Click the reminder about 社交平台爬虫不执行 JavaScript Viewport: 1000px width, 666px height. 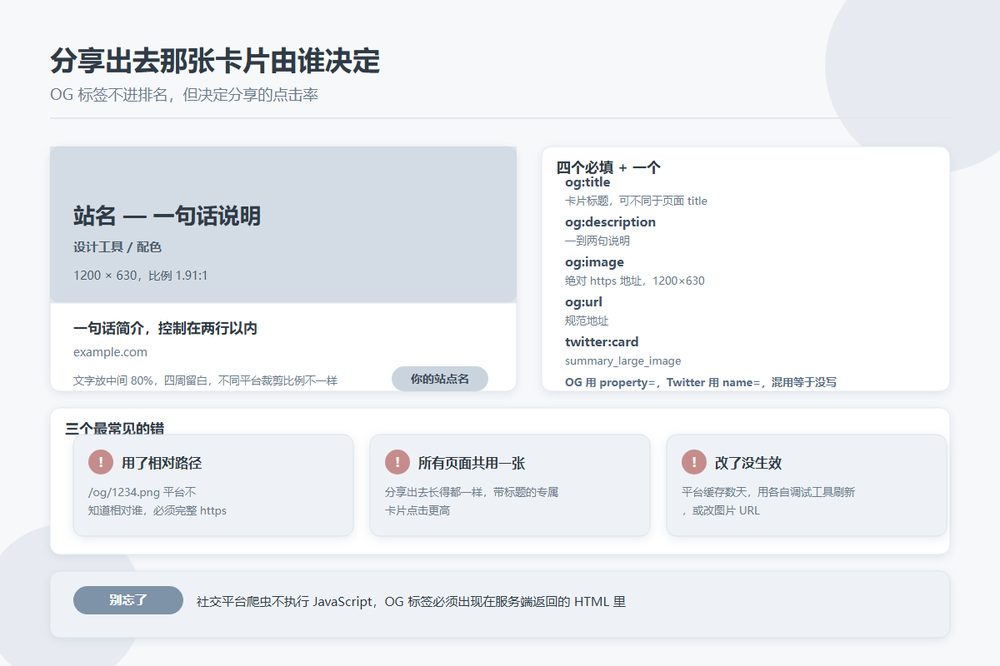(411, 601)
